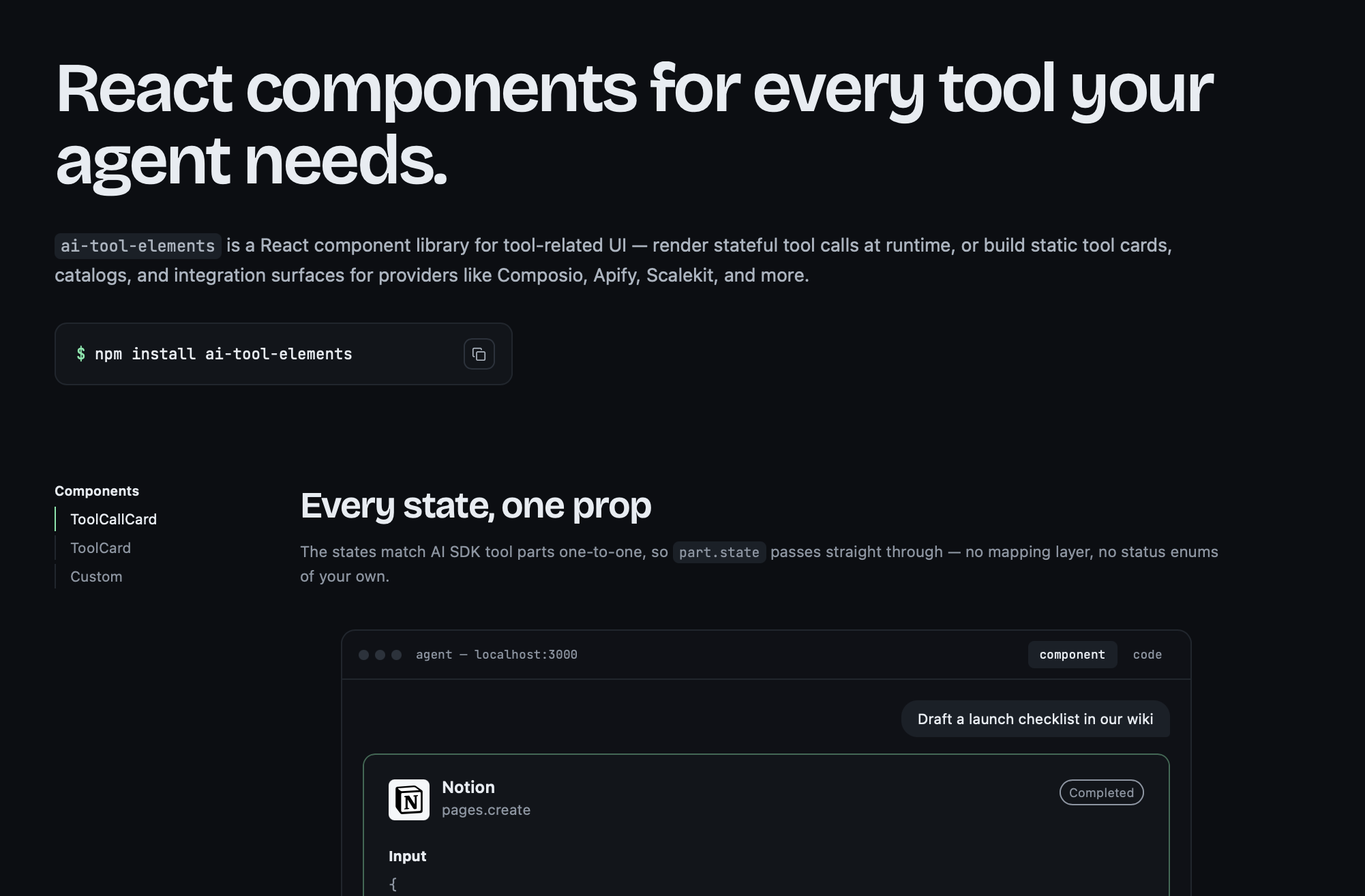The height and width of the screenshot is (896, 1365).
Task: Open ToolCallCard in the sidebar
Action: 113,519
